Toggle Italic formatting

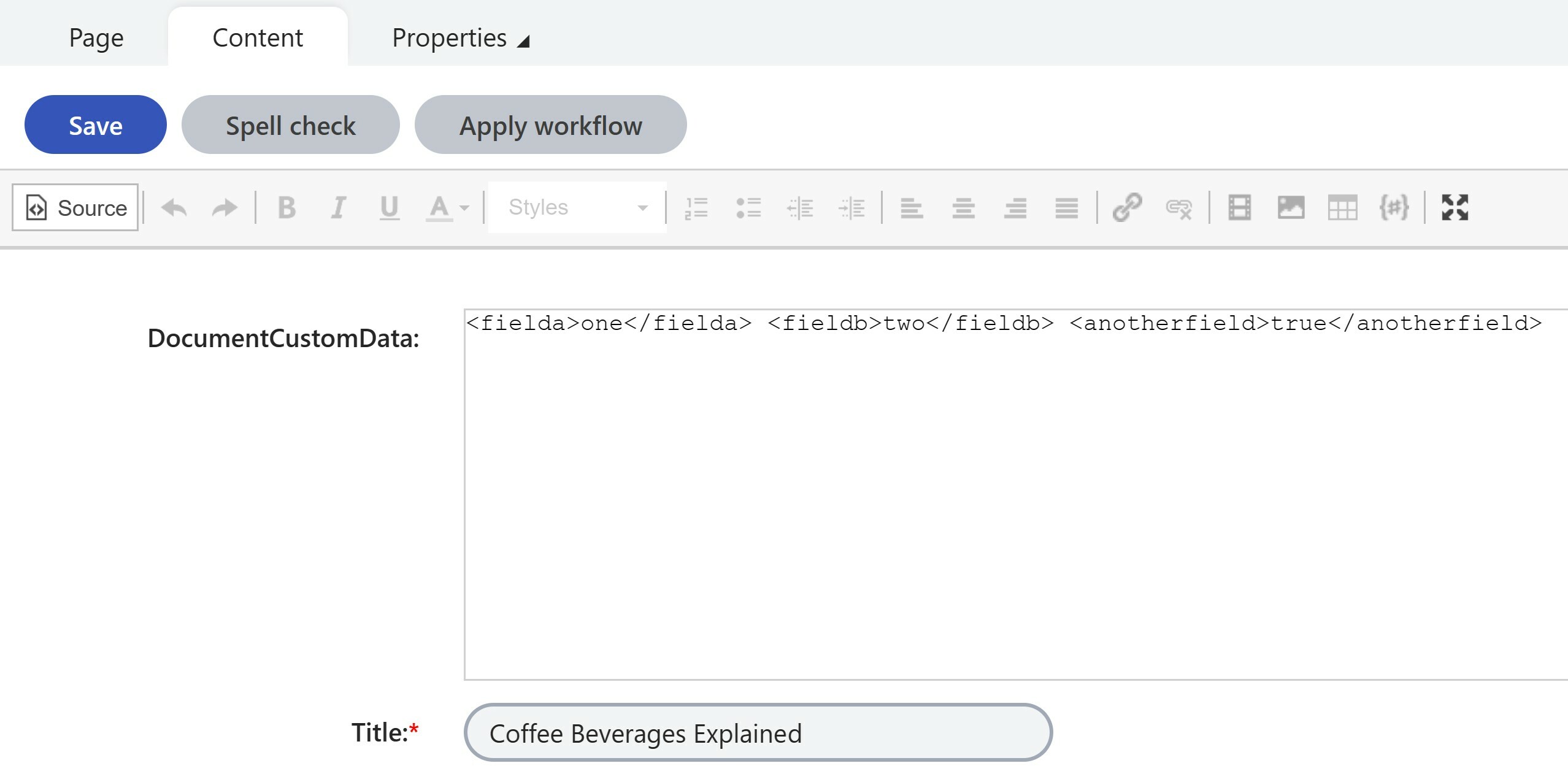(x=338, y=207)
